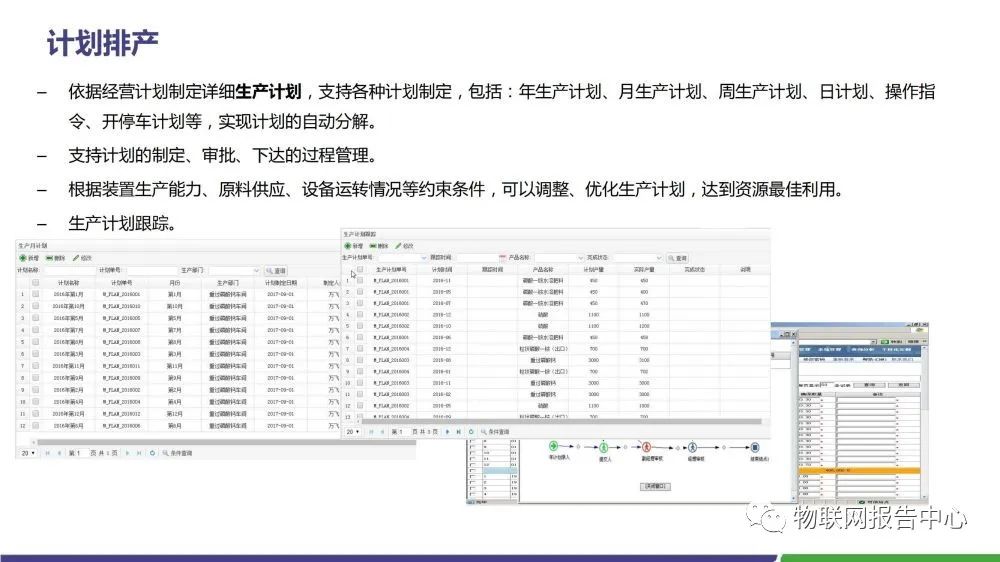
Task: Click the 计划名称 column header in 生产月计划
Action: [68, 283]
